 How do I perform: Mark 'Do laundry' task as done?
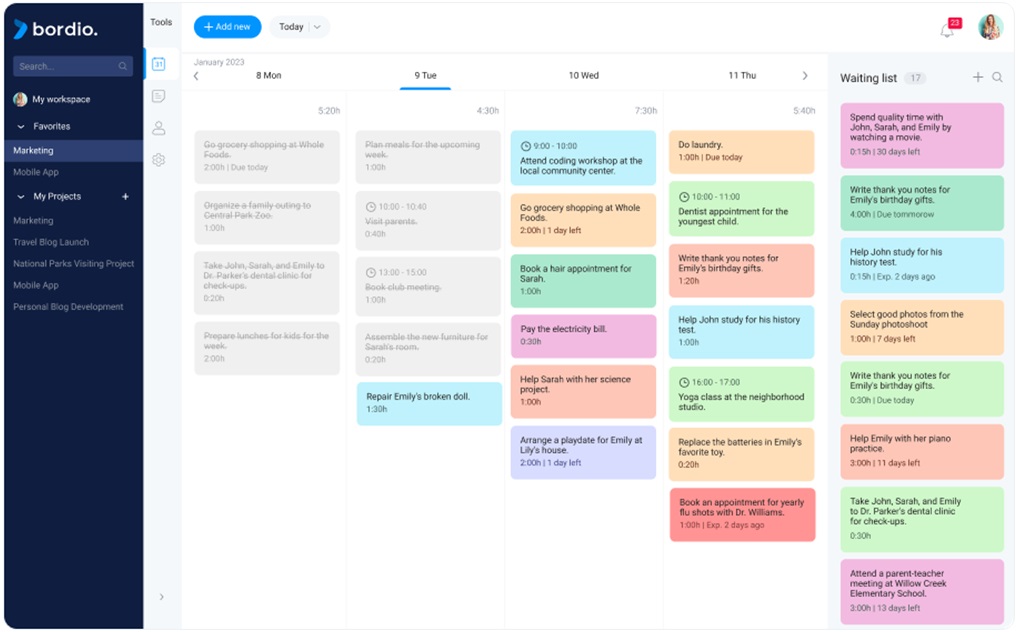(741, 152)
